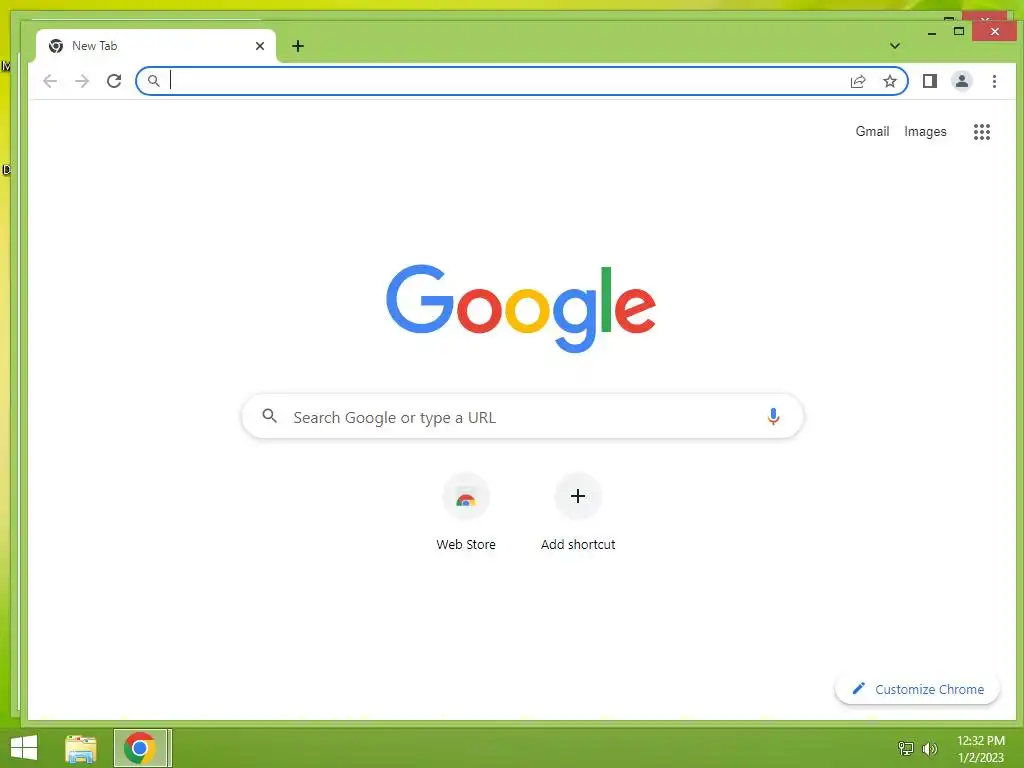The height and width of the screenshot is (768, 1024).
Task: Click Customize Chrome button
Action: [918, 690]
